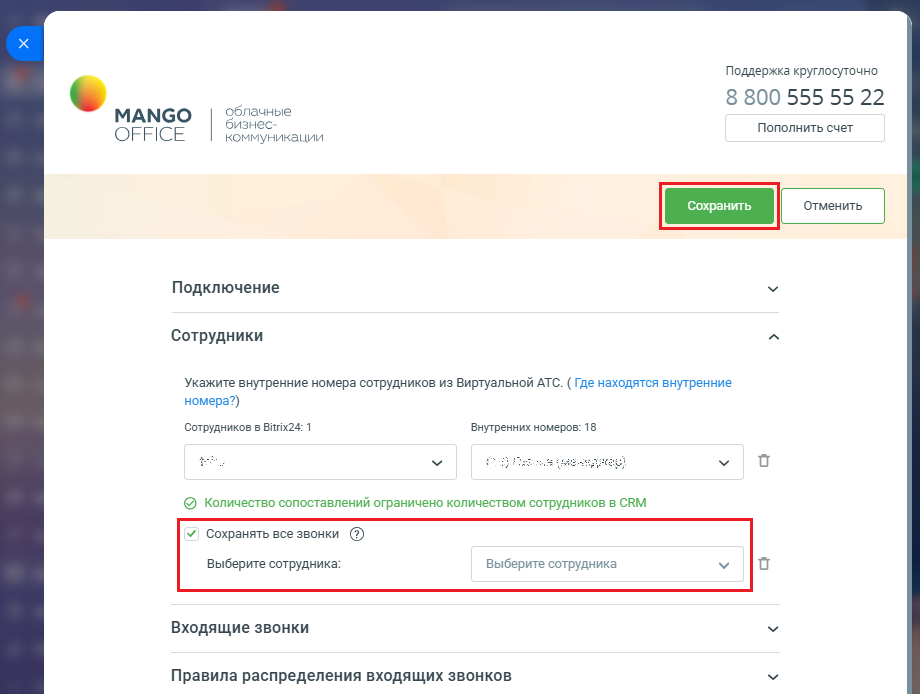Expand the Подключение section chevron
This screenshot has height=694, width=920.
tap(773, 289)
